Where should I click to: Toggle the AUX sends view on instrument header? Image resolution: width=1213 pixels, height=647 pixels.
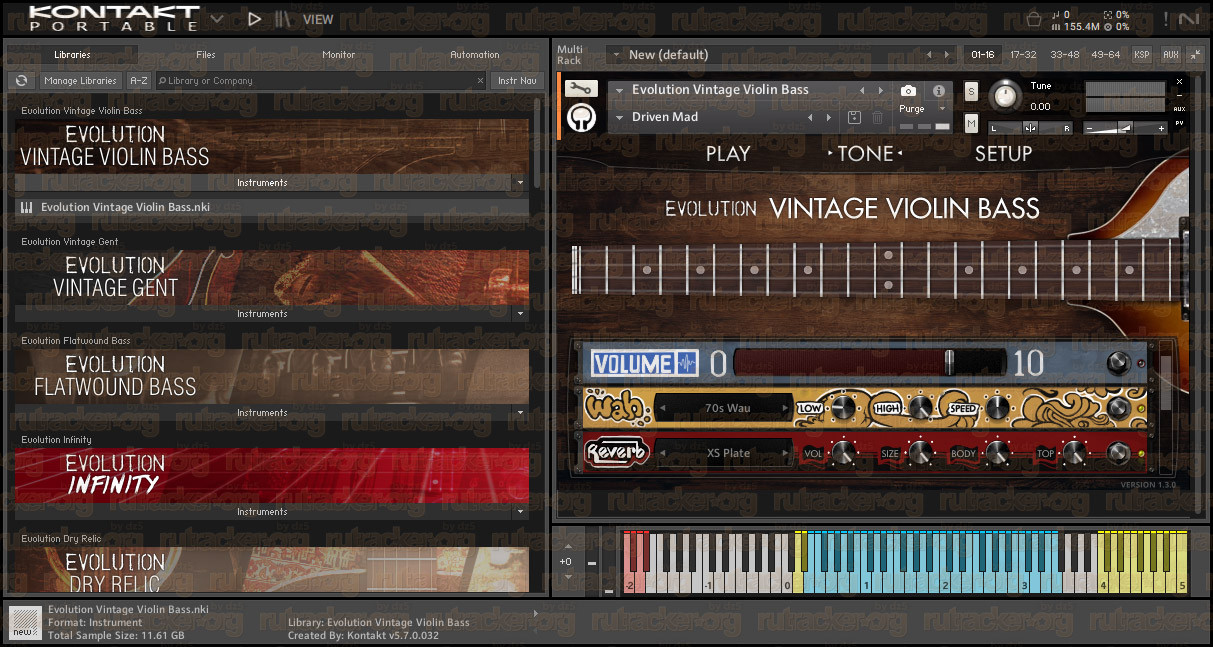tap(1180, 109)
